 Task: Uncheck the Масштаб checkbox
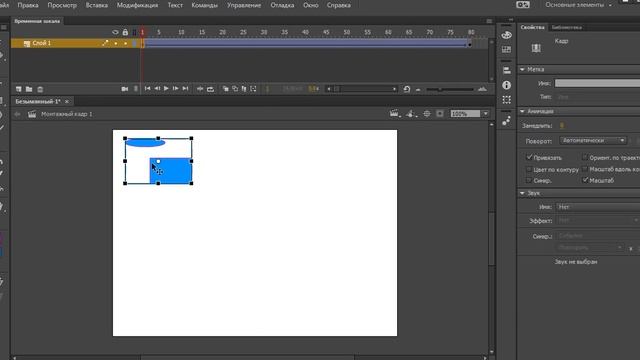coord(585,180)
